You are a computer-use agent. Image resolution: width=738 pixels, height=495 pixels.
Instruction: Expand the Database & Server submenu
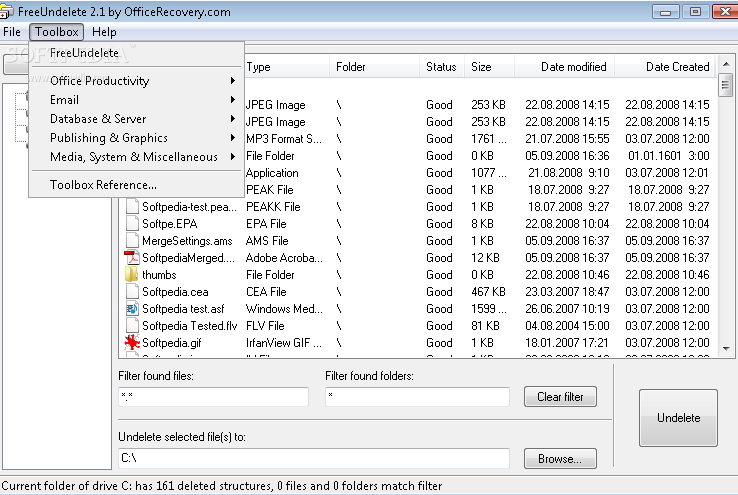pyautogui.click(x=136, y=119)
